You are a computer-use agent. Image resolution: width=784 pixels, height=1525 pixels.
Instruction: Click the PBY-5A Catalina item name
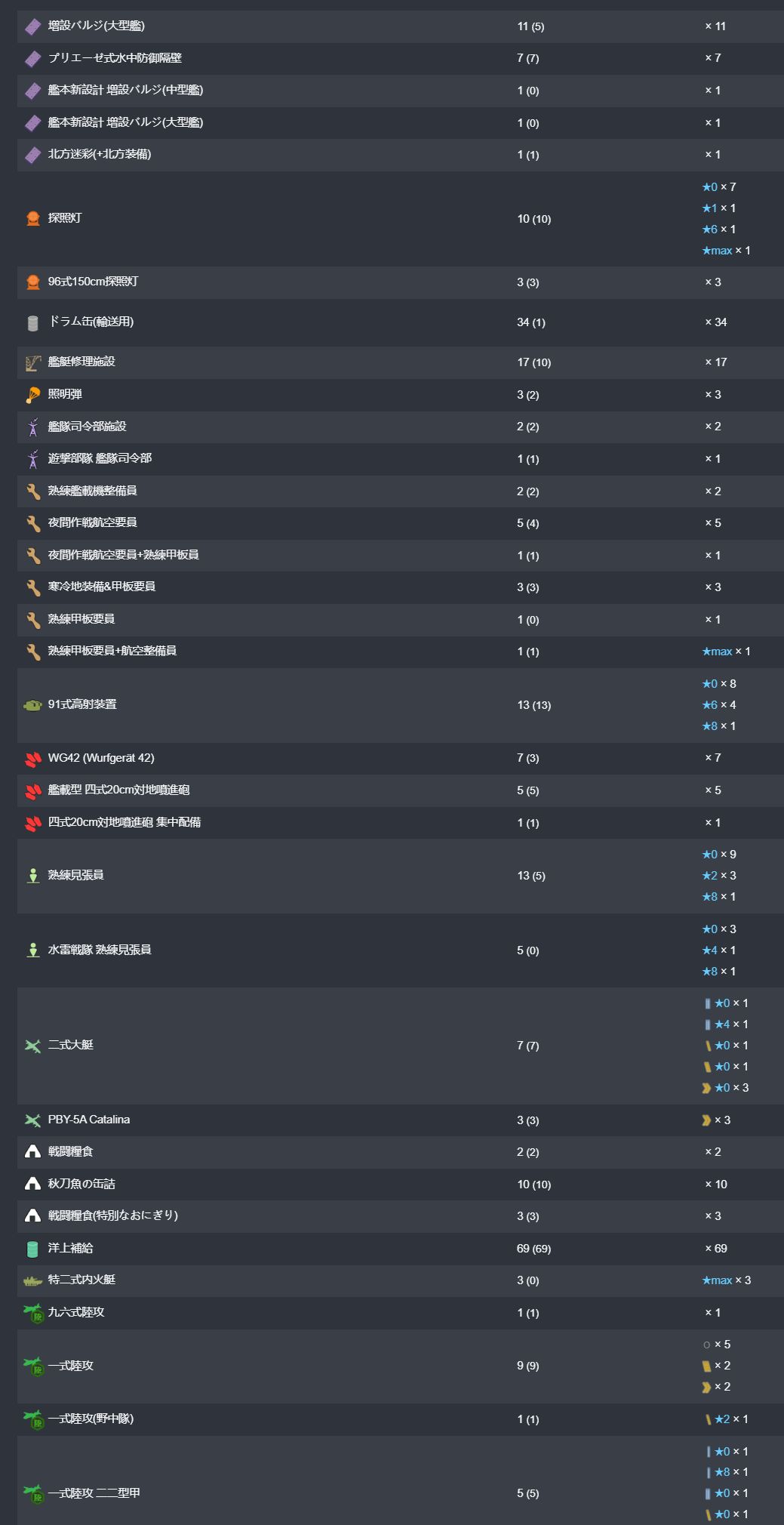point(89,1120)
